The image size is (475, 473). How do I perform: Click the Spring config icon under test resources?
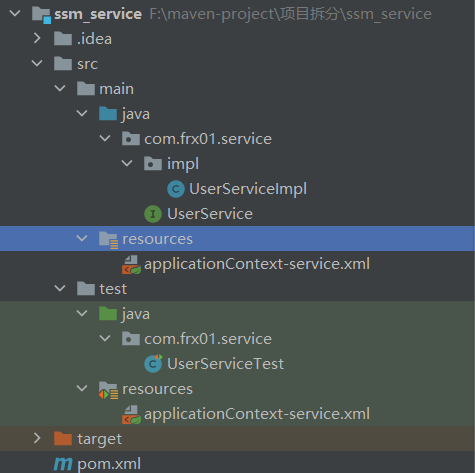(131, 414)
